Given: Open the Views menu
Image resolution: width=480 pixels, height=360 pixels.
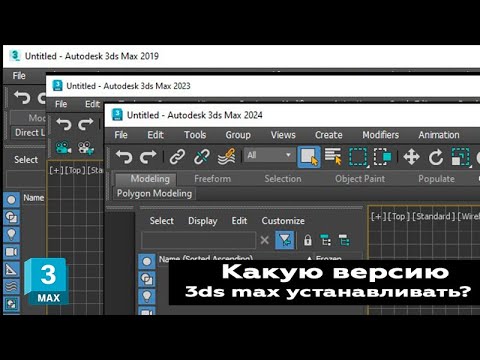Looking at the screenshot, I should pos(283,135).
